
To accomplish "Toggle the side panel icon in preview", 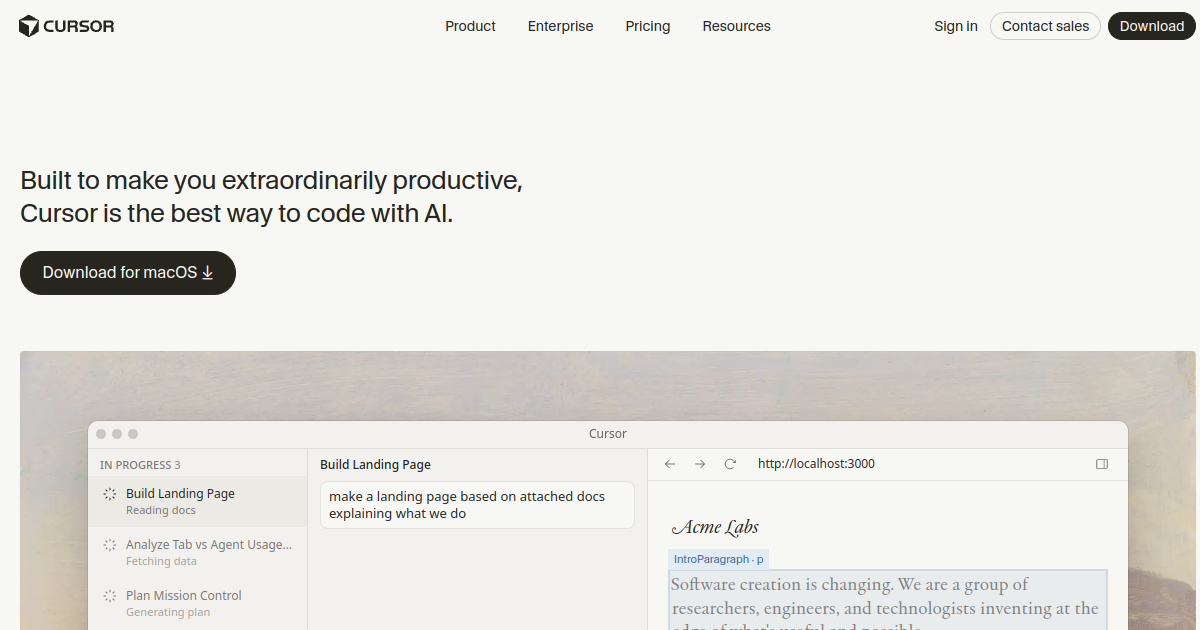I will click(1102, 464).
